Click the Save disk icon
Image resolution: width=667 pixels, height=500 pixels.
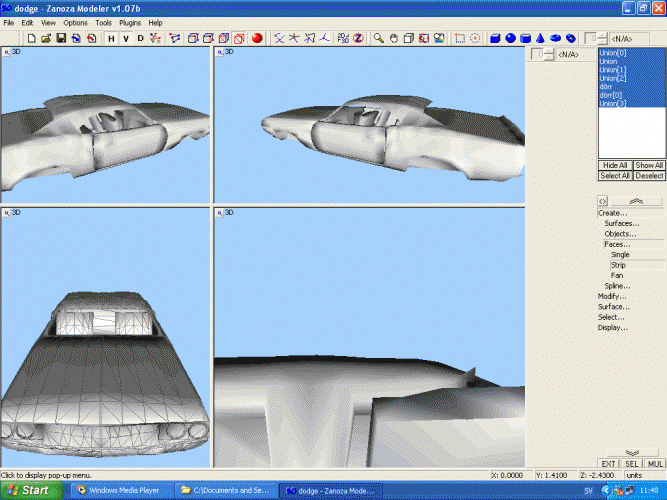pyautogui.click(x=61, y=38)
